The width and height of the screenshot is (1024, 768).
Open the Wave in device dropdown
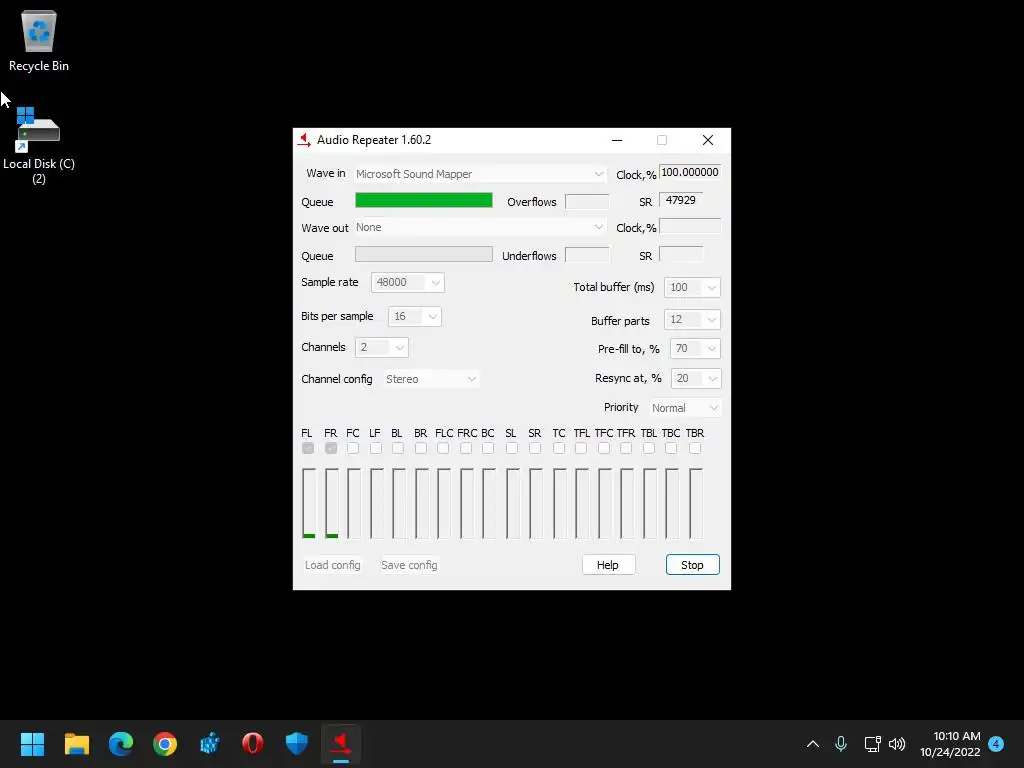[x=480, y=174]
